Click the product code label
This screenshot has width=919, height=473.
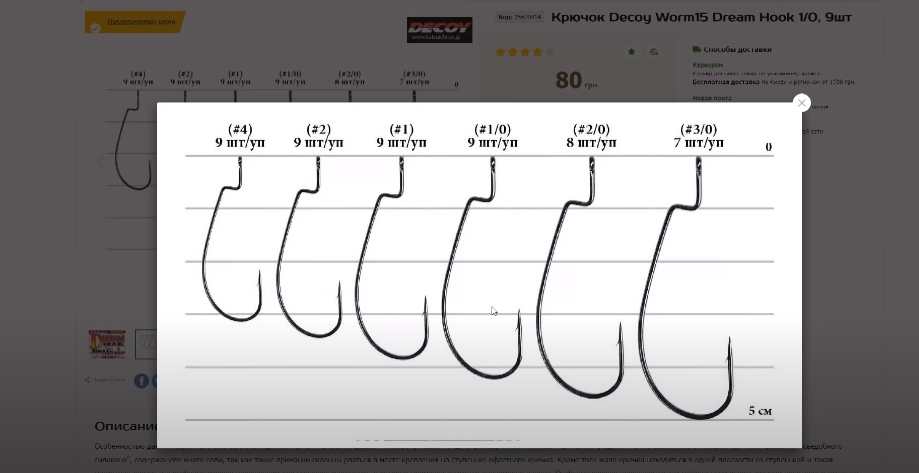tap(520, 17)
